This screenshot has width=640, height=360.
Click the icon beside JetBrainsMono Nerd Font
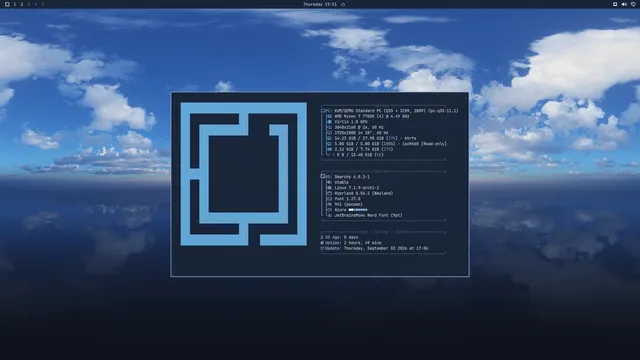point(329,216)
